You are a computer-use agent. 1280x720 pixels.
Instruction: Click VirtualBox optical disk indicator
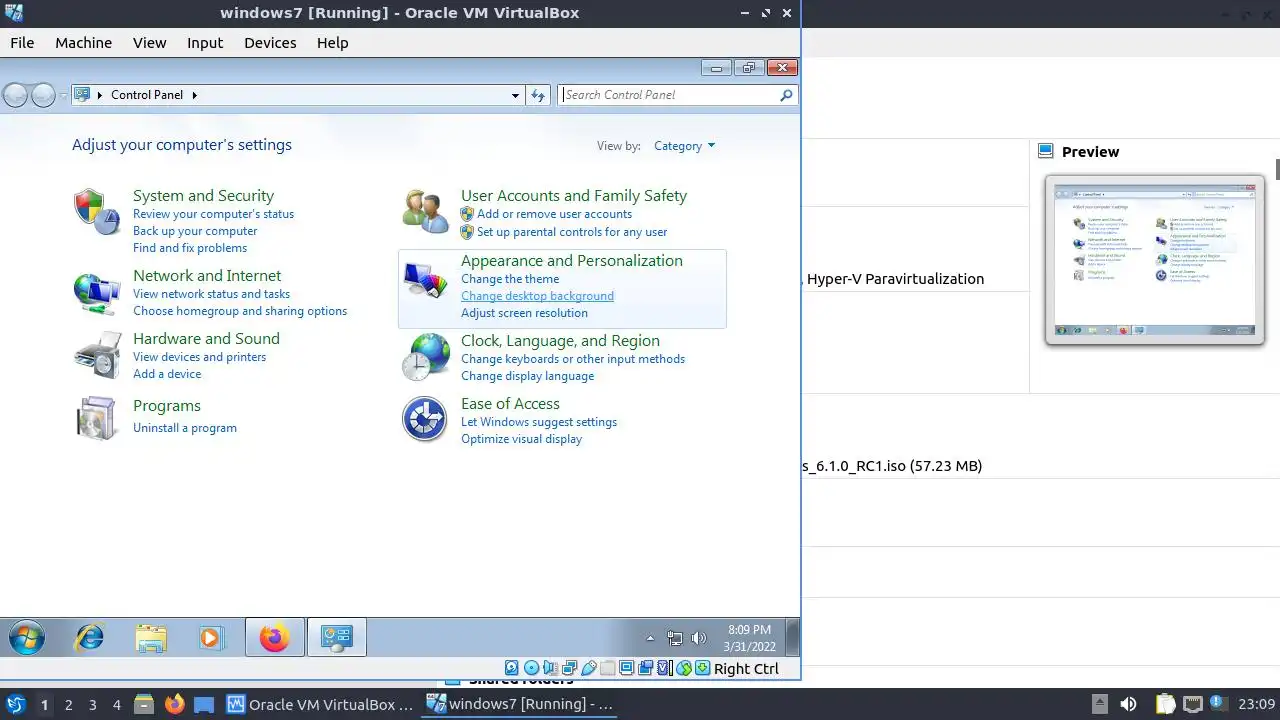click(x=531, y=669)
